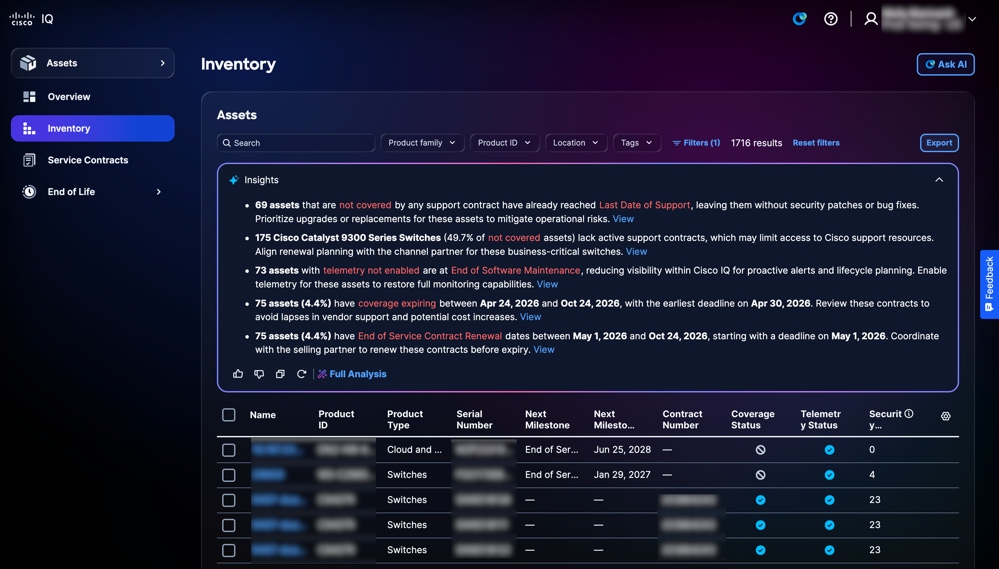Sort by the Serial Number column header
Screen dimensions: 999x569
(x=474, y=419)
